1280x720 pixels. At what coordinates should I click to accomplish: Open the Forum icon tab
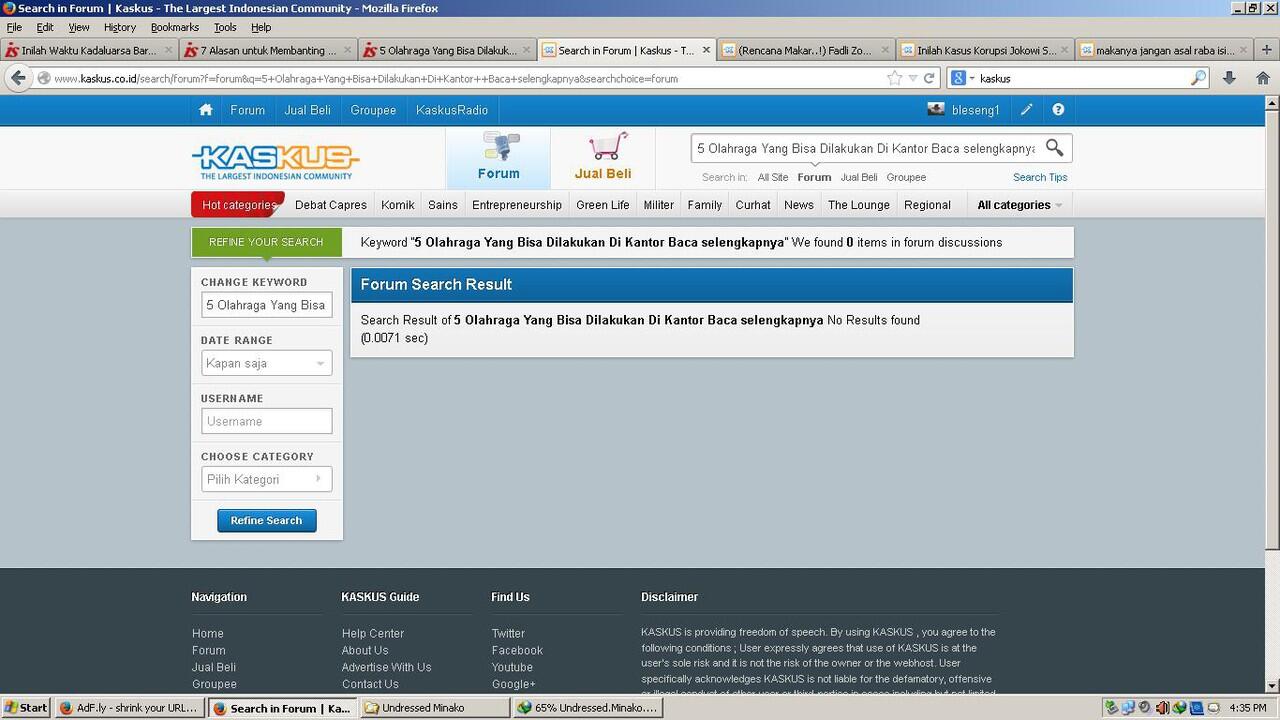tap(498, 157)
